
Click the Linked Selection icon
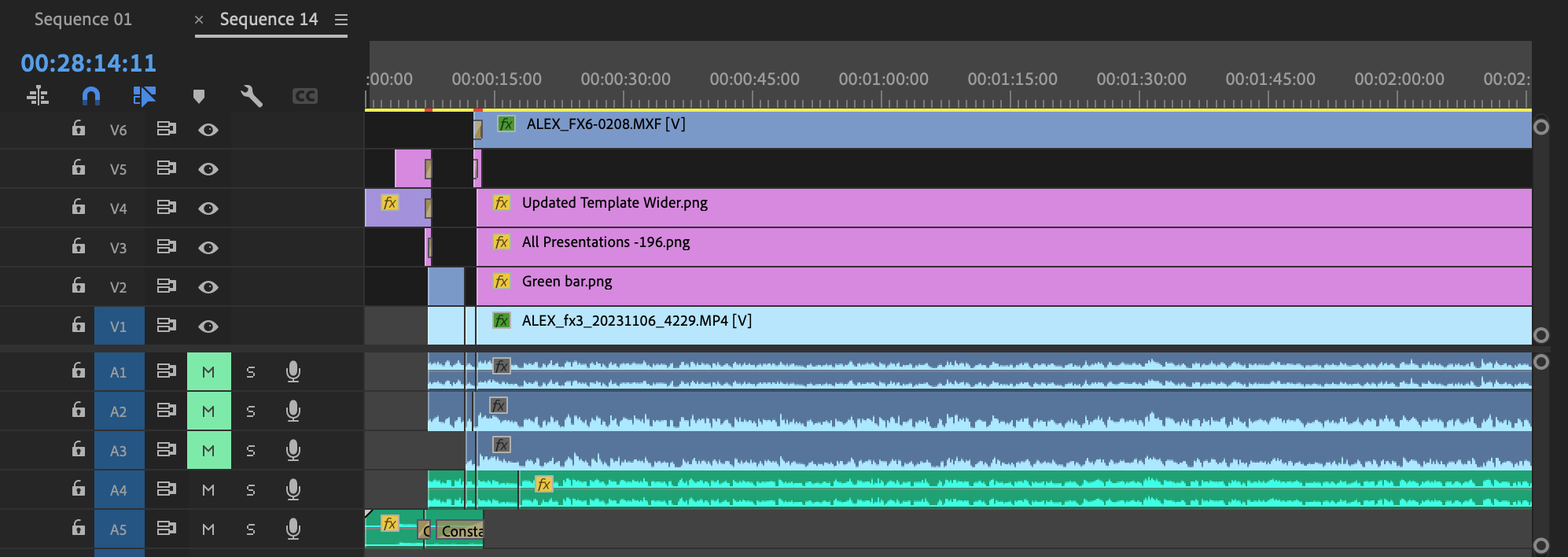coord(144,96)
